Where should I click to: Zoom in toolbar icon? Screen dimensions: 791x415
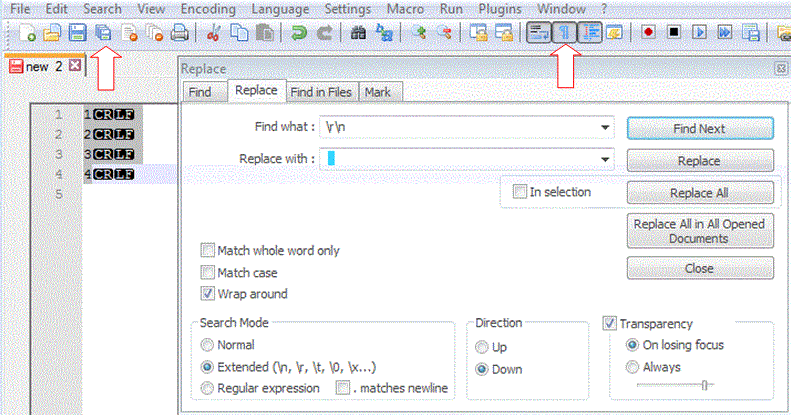click(418, 33)
